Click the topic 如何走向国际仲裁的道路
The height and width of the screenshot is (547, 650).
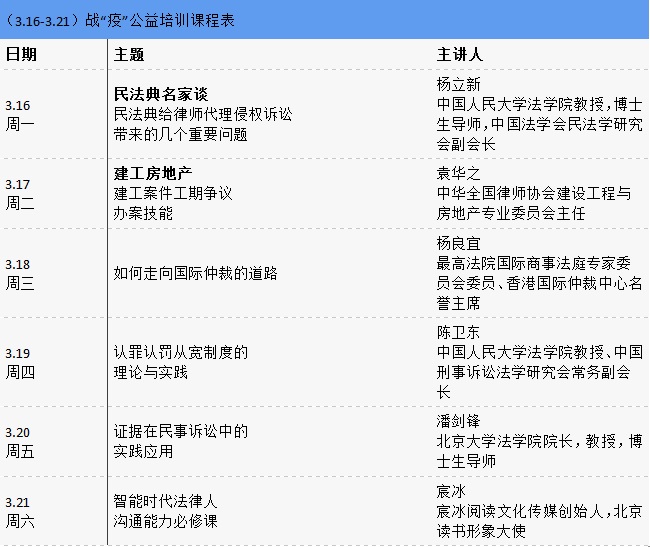point(196,273)
